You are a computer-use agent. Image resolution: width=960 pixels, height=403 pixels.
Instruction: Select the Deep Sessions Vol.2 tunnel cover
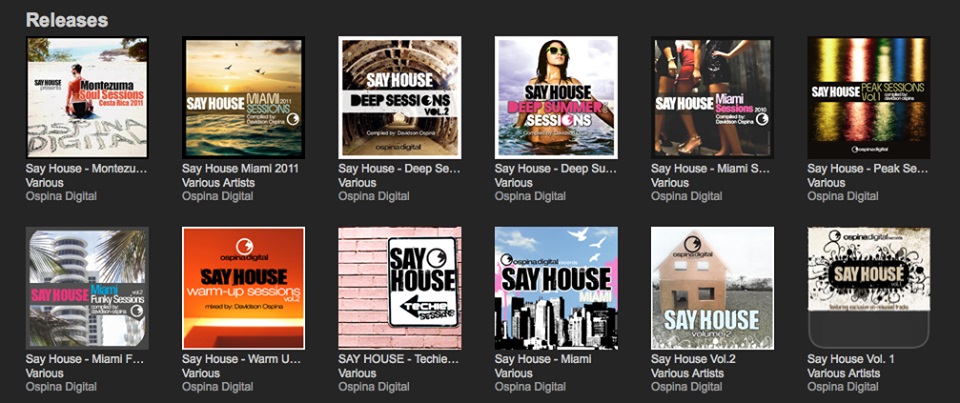(400, 97)
